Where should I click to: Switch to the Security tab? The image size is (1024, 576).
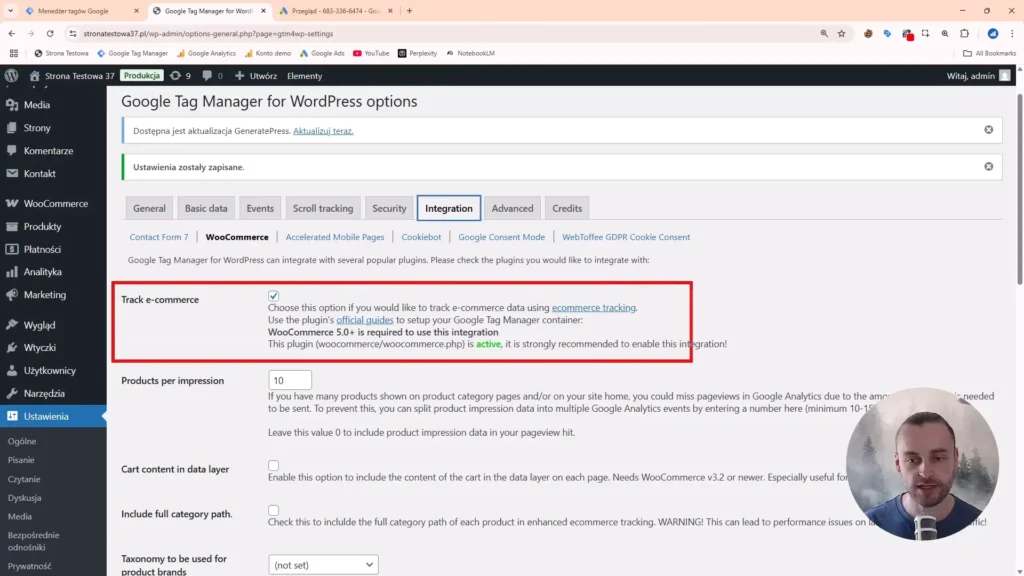pyautogui.click(x=389, y=208)
